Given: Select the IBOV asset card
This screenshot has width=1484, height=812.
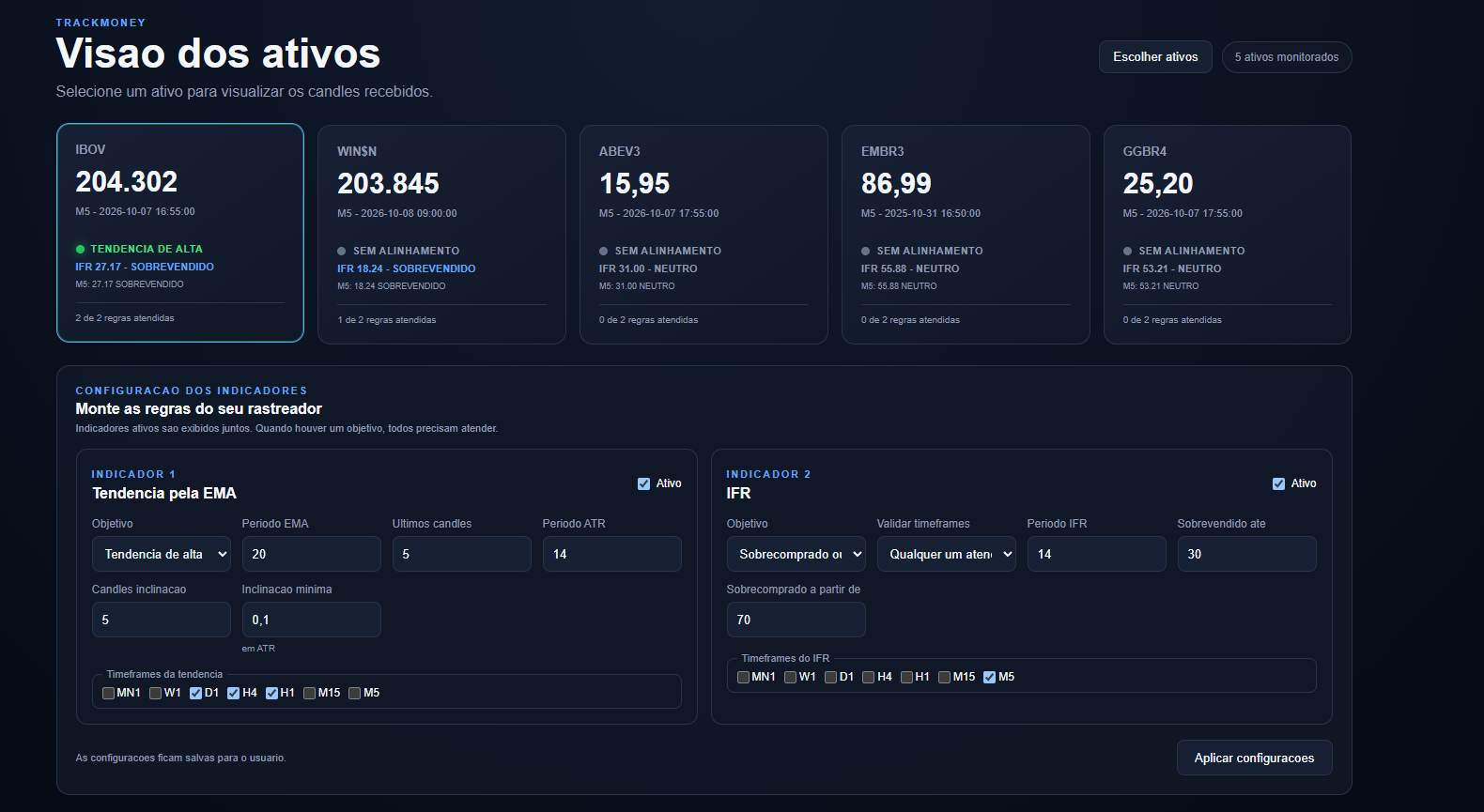Looking at the screenshot, I should pyautogui.click(x=180, y=233).
